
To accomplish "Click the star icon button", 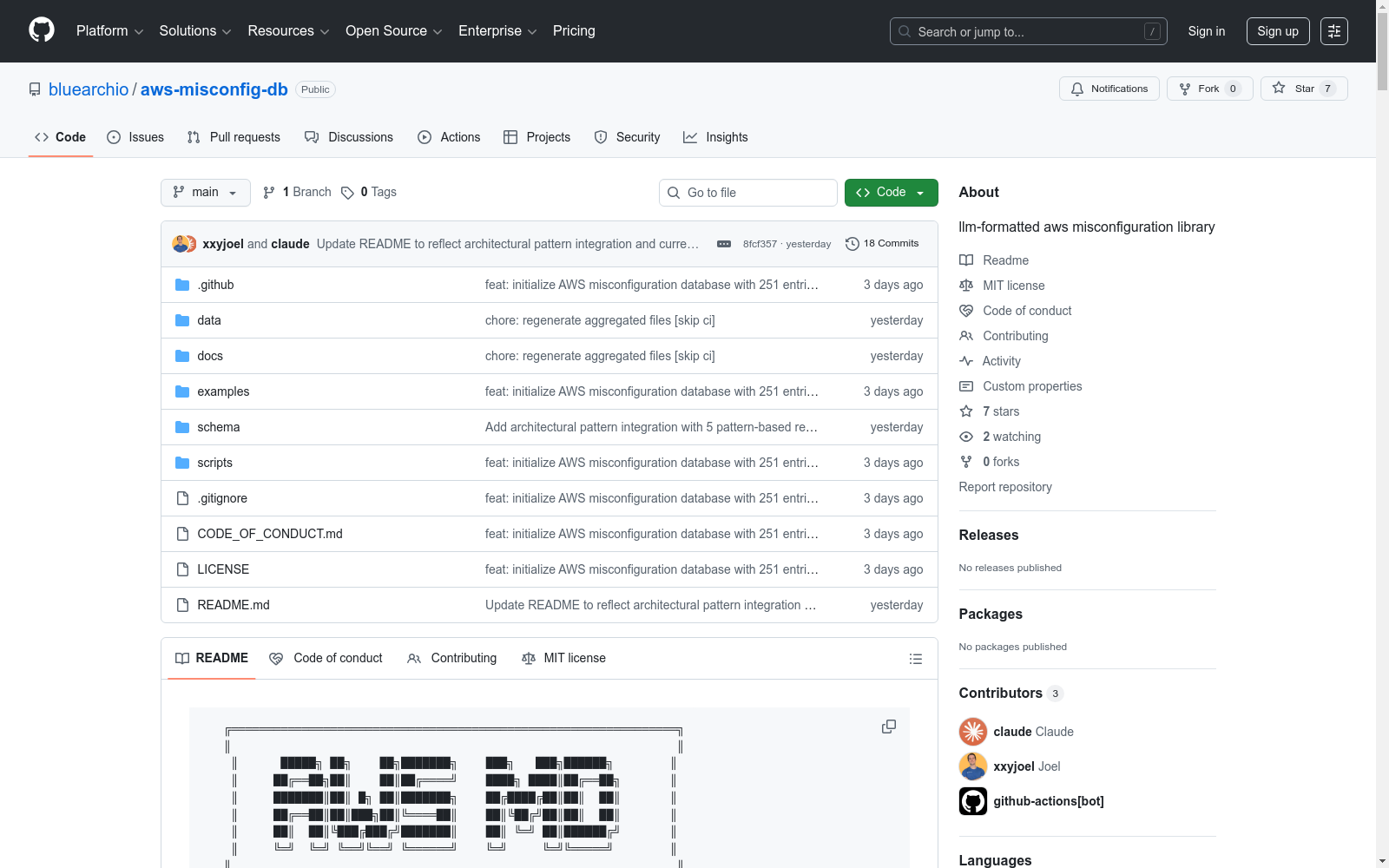I will click(1304, 89).
